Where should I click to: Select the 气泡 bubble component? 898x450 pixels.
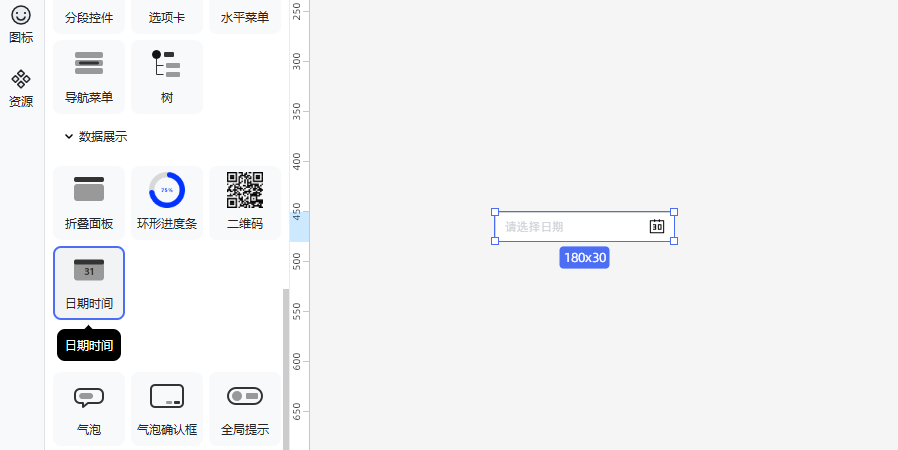pyautogui.click(x=89, y=408)
